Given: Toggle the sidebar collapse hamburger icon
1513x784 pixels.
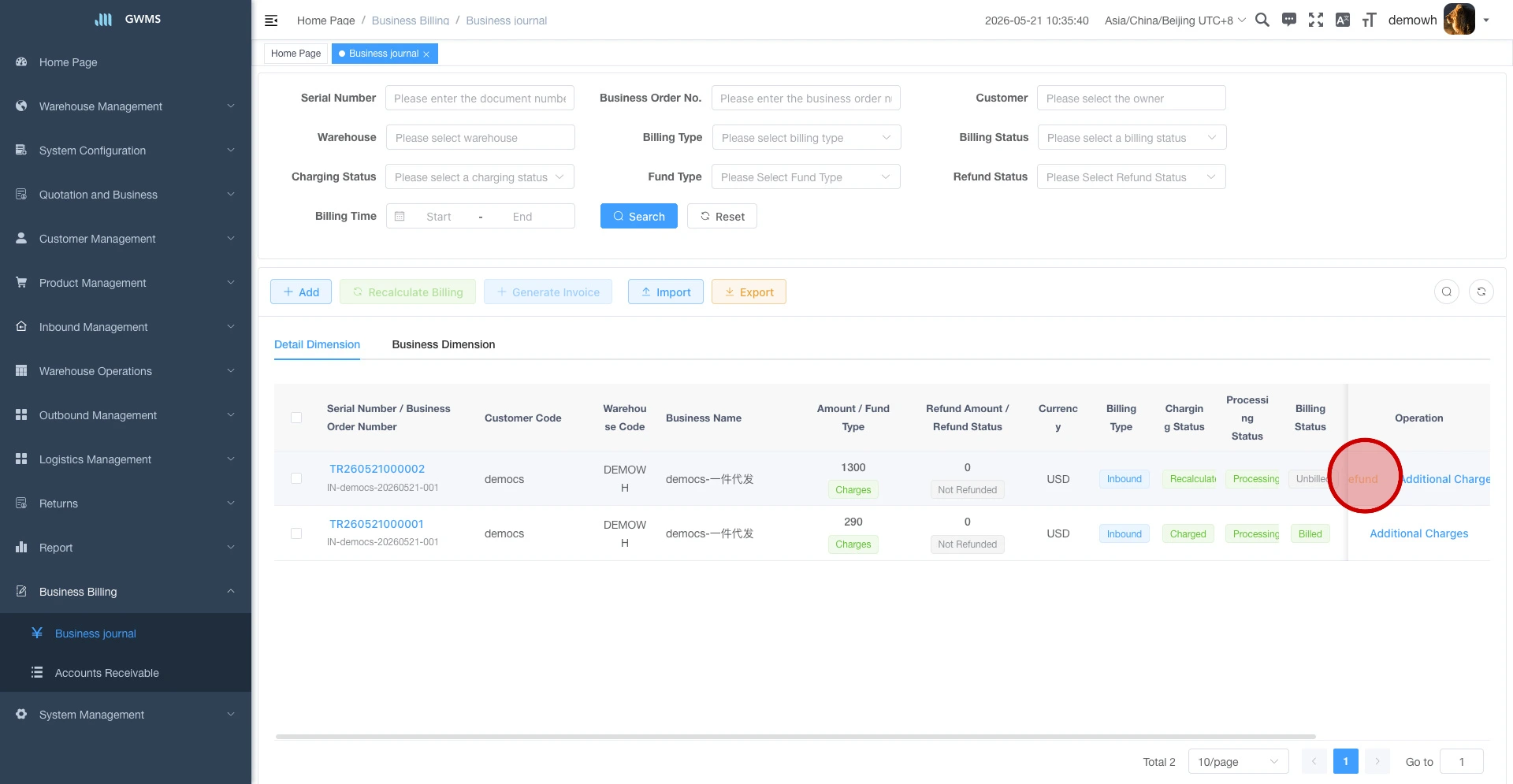Looking at the screenshot, I should point(271,20).
